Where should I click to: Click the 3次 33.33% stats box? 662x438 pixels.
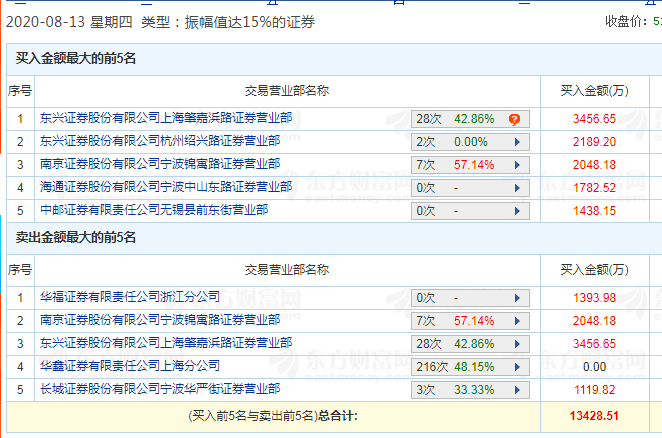[470, 390]
